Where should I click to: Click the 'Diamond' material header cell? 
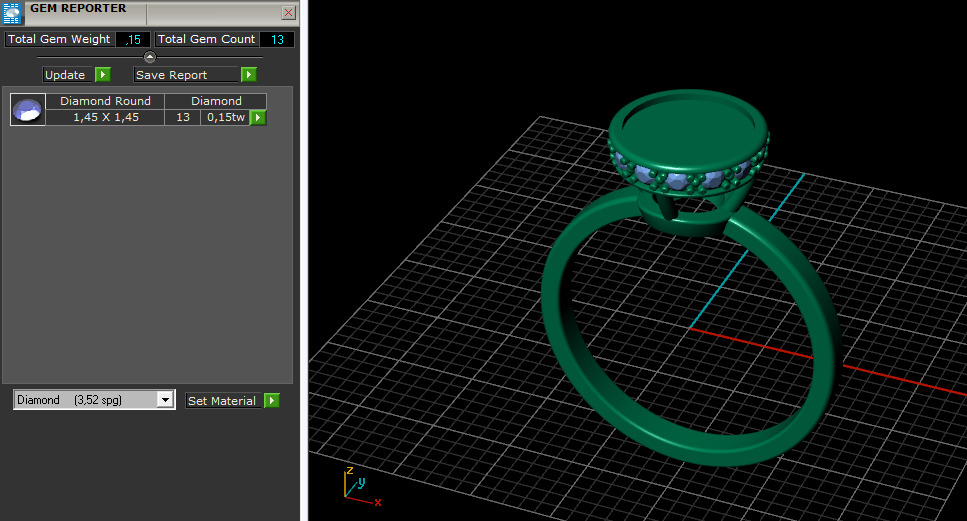(x=216, y=101)
